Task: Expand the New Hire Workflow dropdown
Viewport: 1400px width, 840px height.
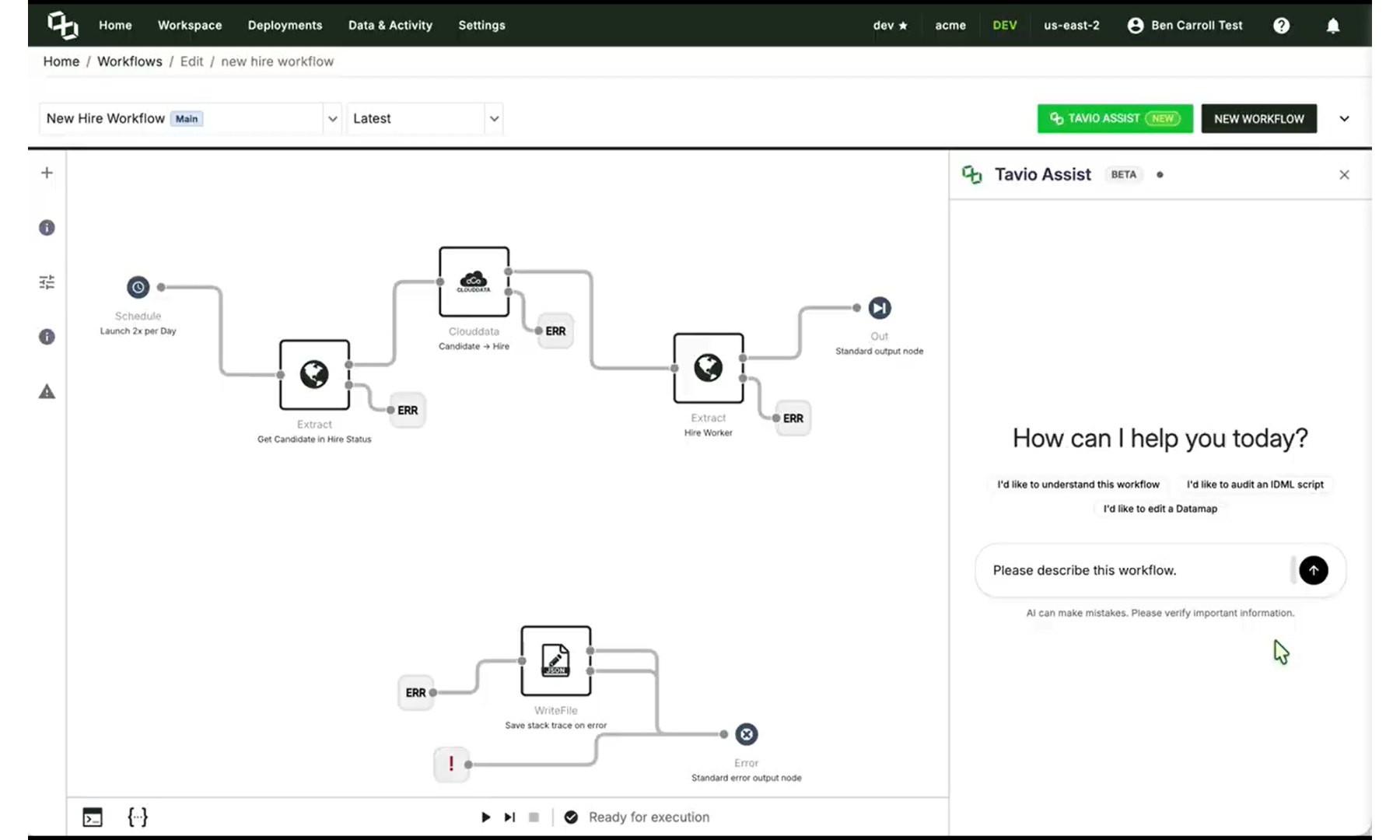Action: point(333,119)
